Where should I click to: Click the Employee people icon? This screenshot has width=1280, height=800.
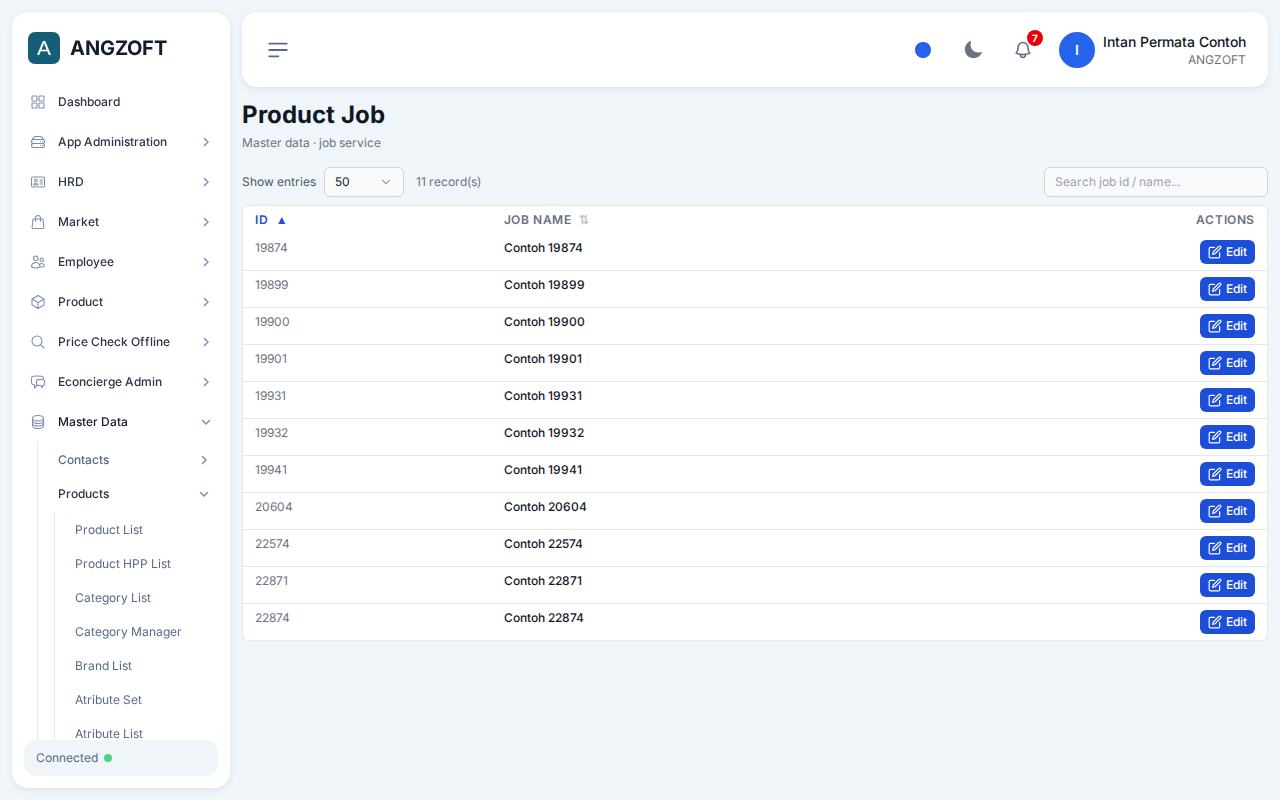(38, 262)
